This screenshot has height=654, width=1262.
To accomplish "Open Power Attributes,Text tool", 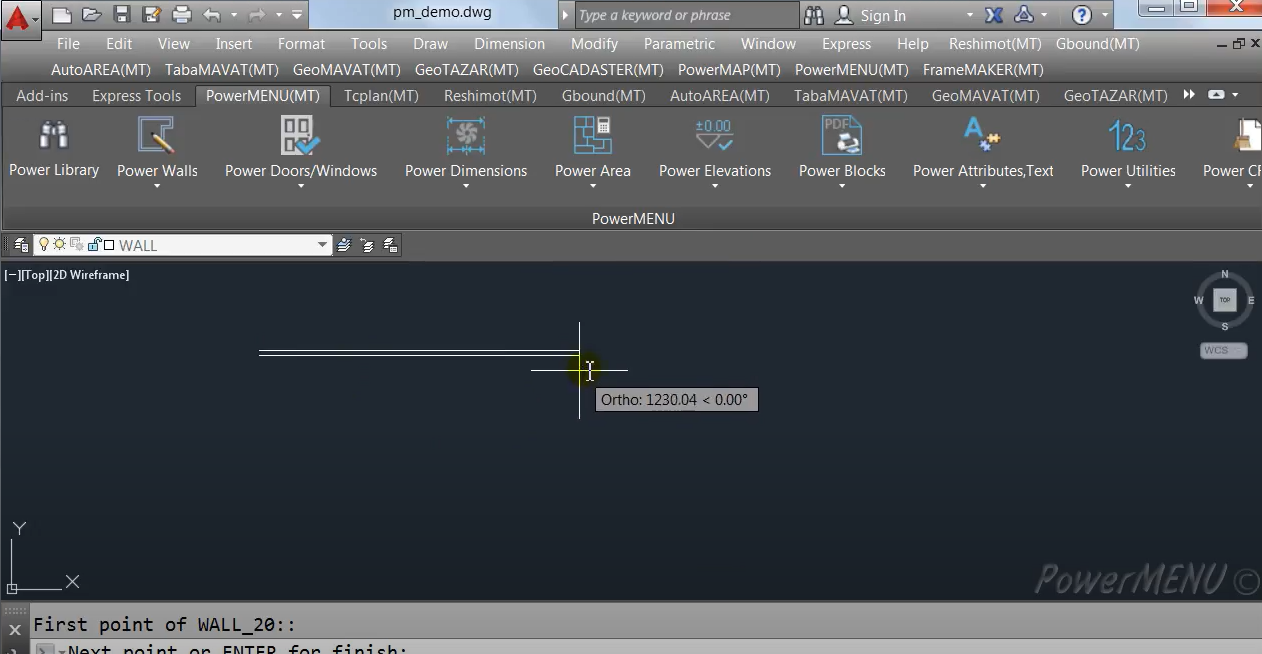I will click(x=983, y=150).
